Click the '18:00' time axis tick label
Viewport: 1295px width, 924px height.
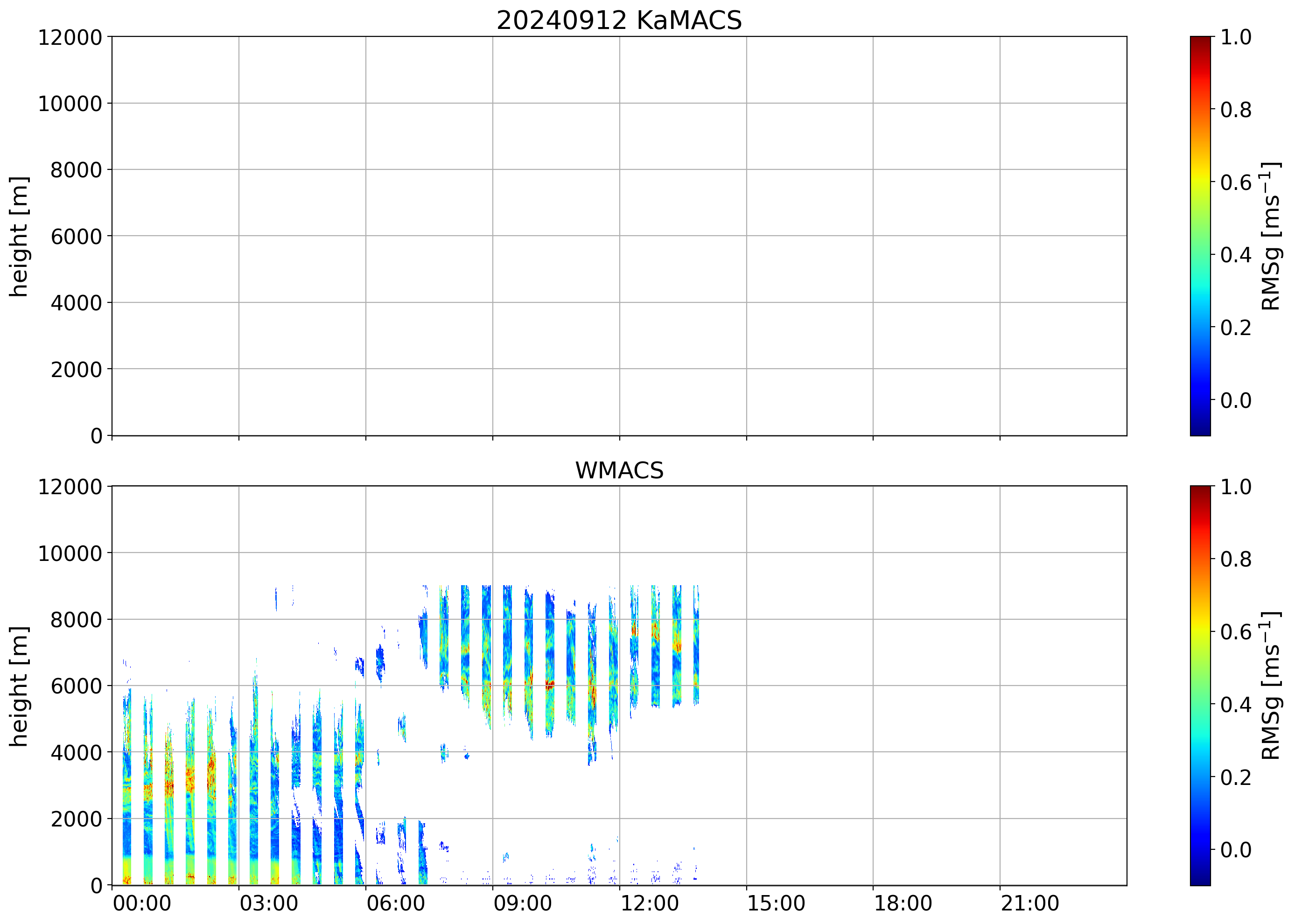[903, 903]
